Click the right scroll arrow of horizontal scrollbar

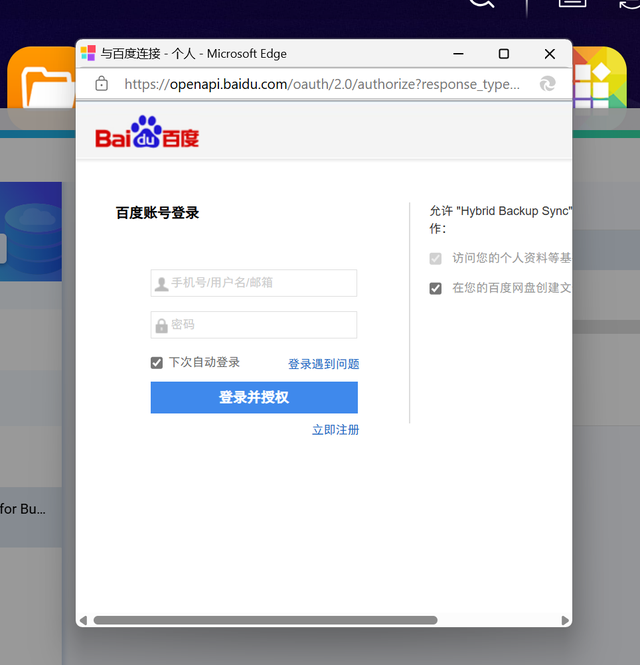565,620
